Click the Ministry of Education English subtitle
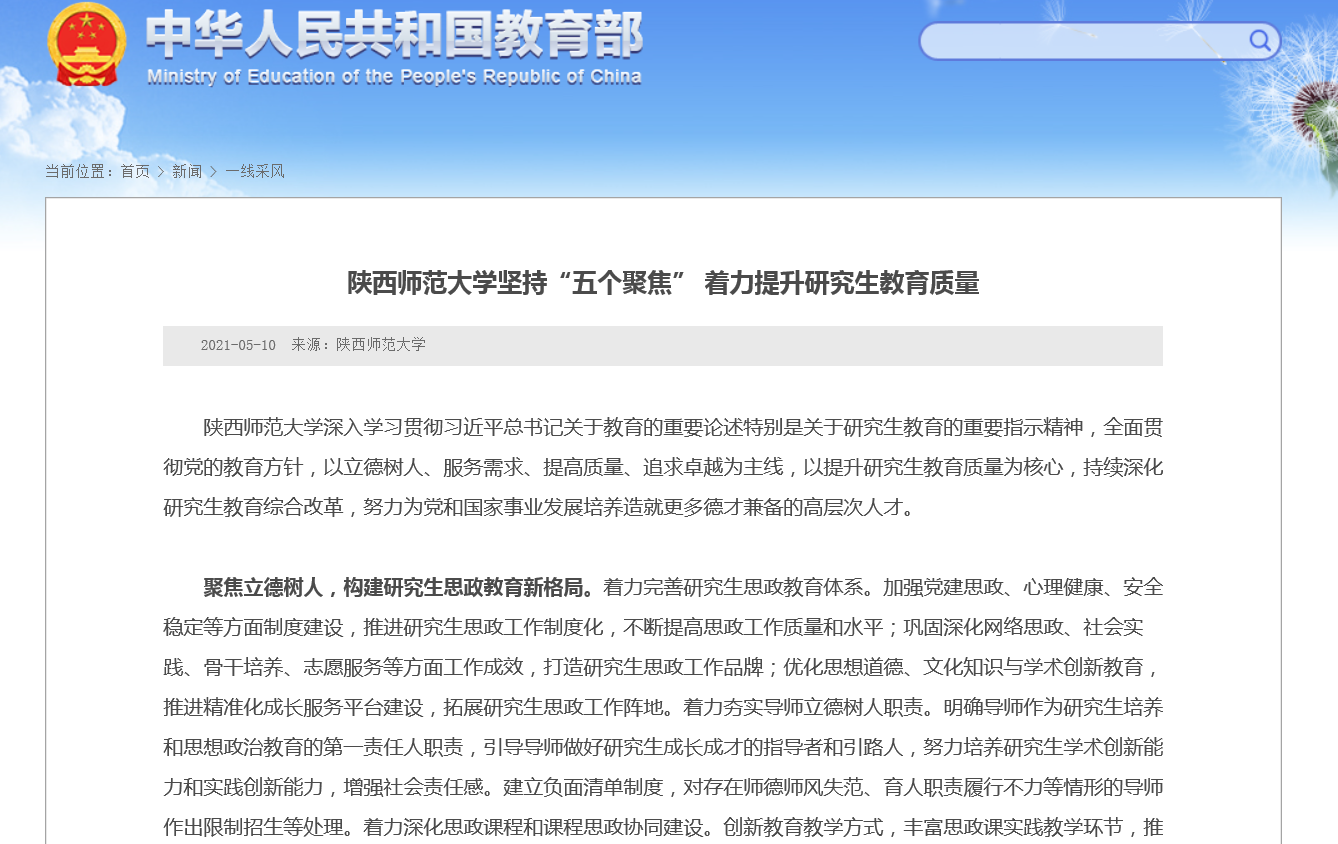The image size is (1338, 844). [394, 77]
